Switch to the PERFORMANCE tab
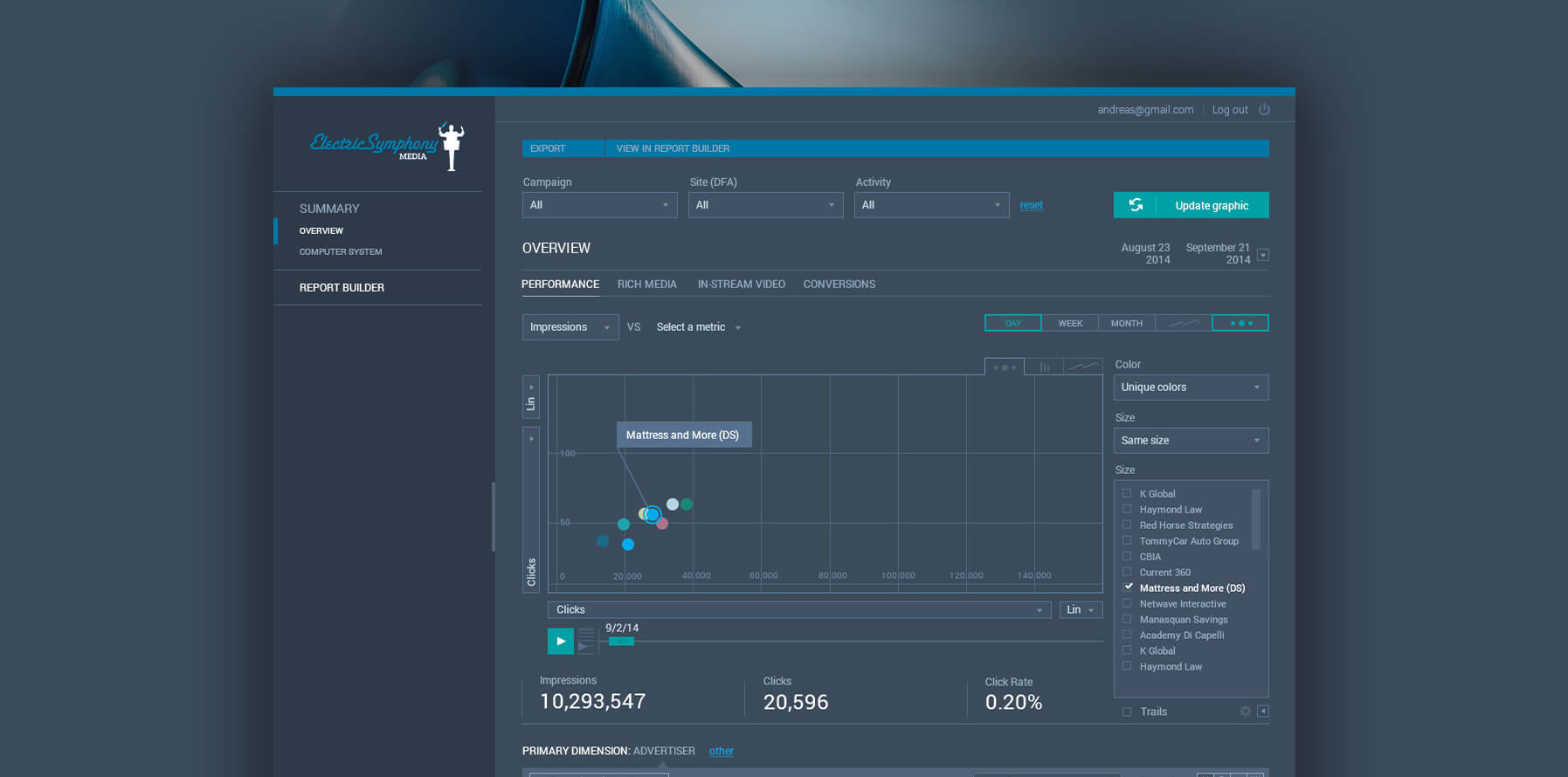 tap(560, 285)
